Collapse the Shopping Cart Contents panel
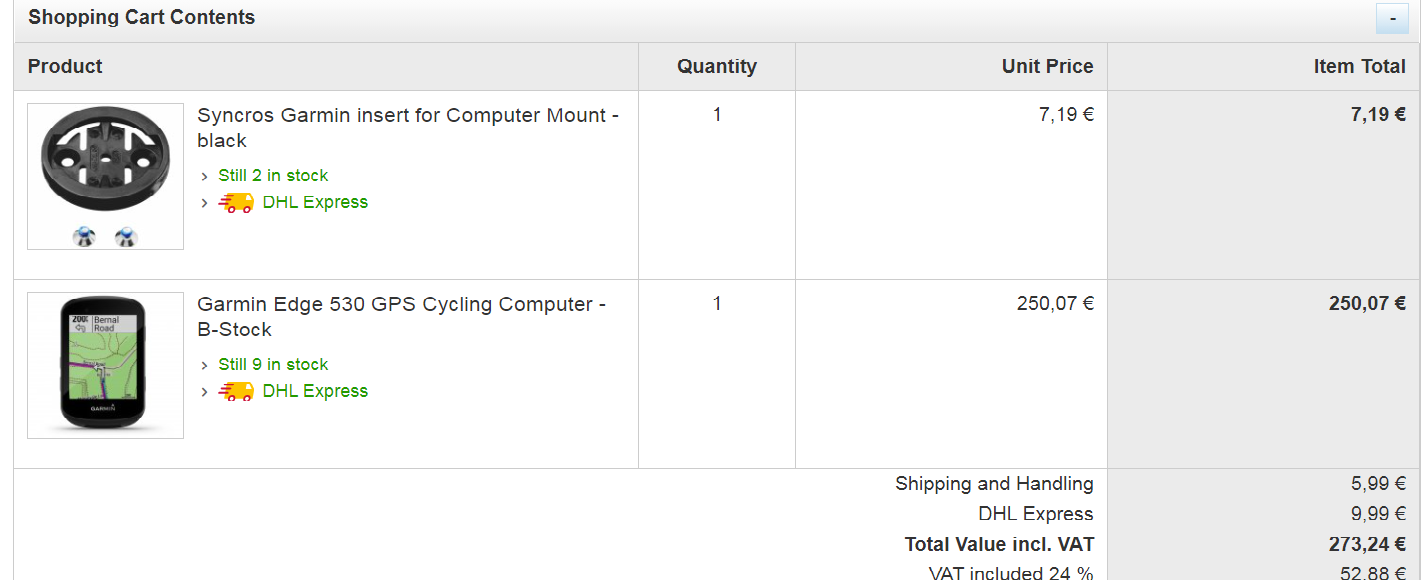The height and width of the screenshot is (580, 1427). [1392, 19]
